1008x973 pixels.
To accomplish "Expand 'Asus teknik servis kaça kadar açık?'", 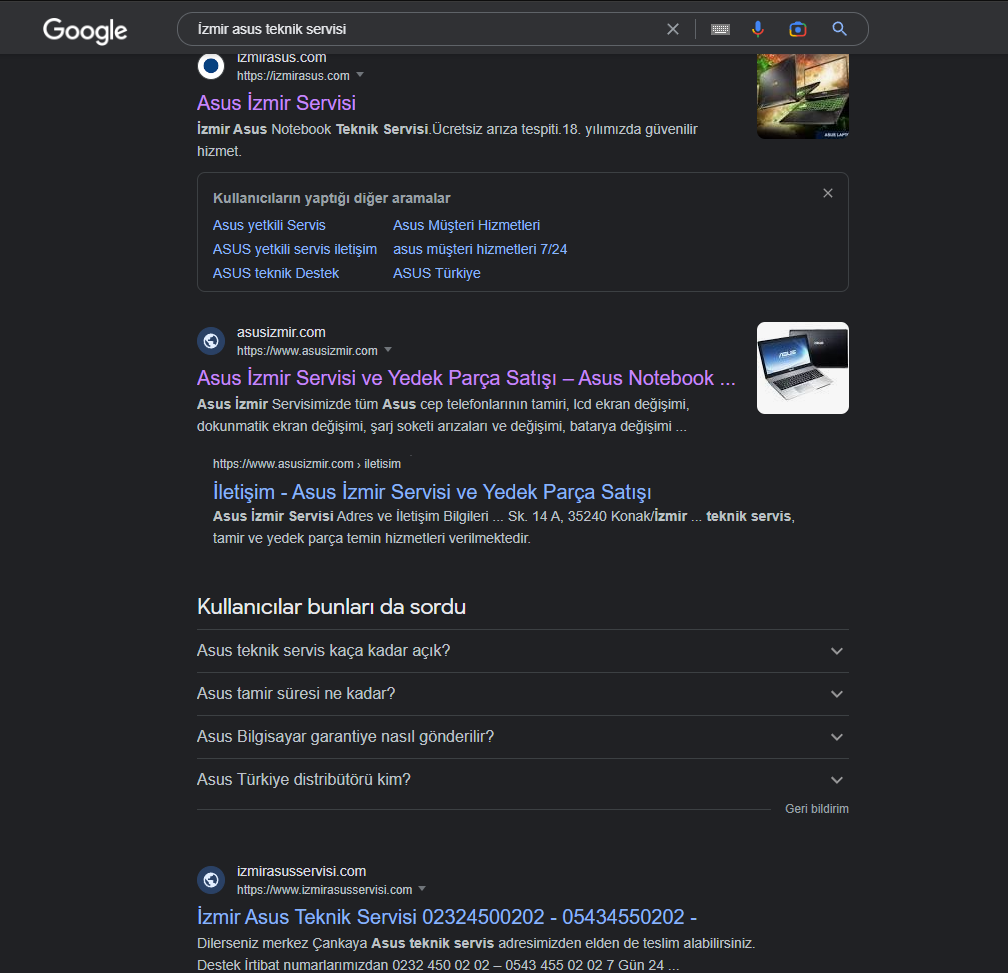I will pos(523,651).
